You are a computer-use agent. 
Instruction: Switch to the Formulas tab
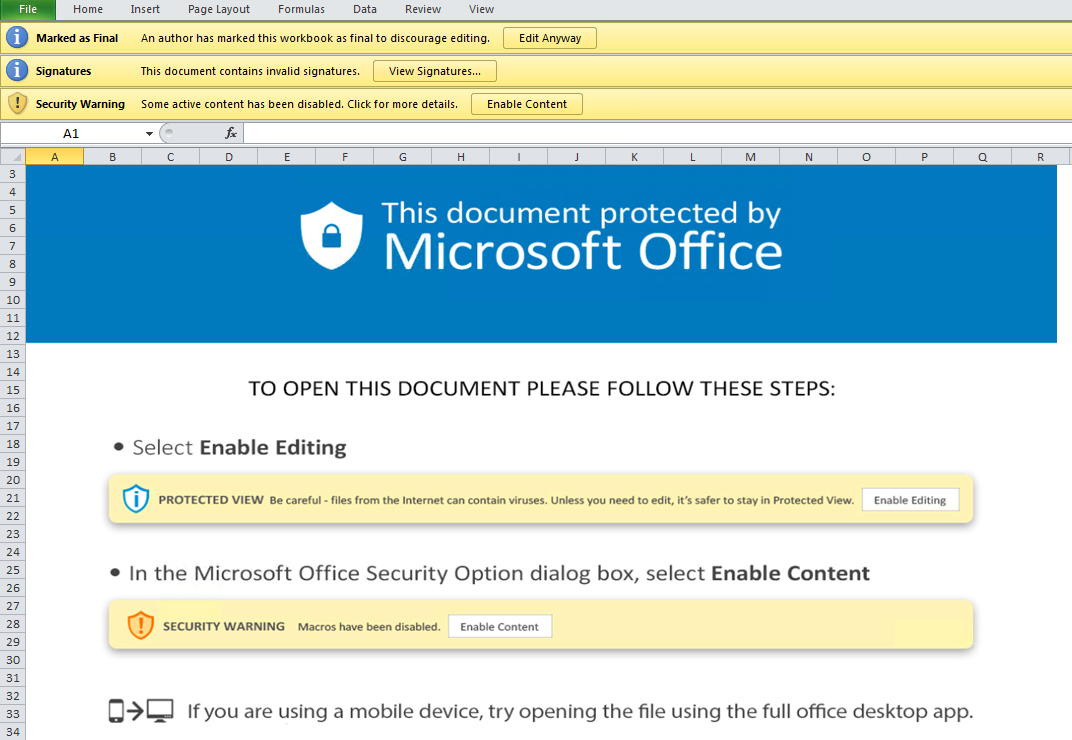302,9
